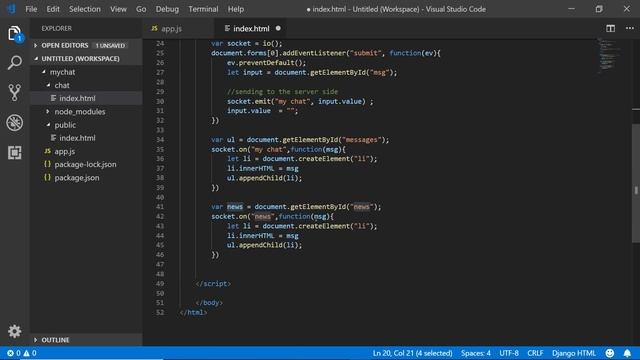Click the </body> closing tag
640x360 pixels.
coord(209,303)
